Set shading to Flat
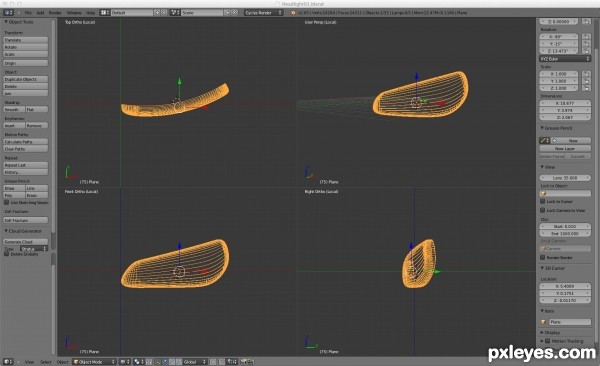This screenshot has width=600, height=366. pos(37,109)
